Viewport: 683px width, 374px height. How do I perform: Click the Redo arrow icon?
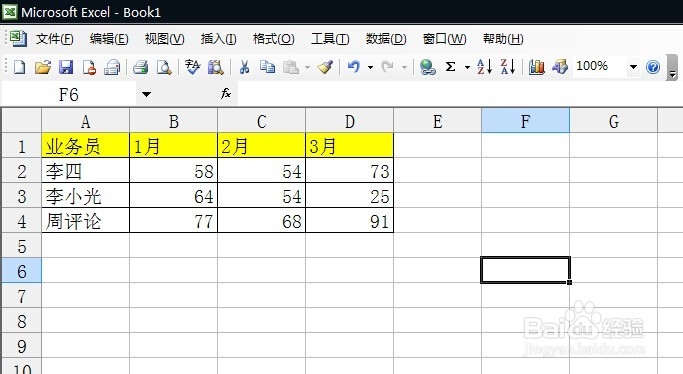[387, 67]
